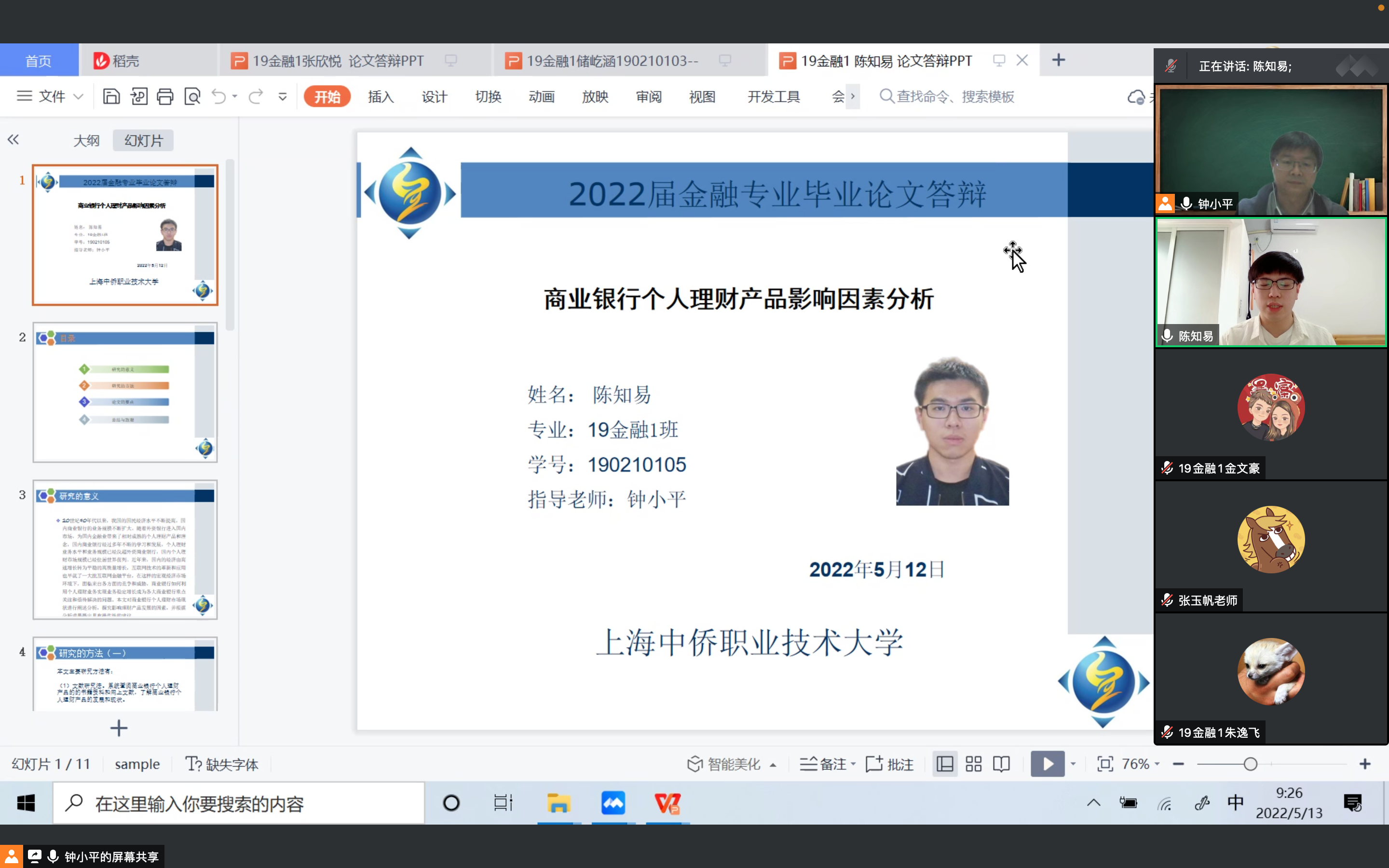The width and height of the screenshot is (1389, 868).
Task: Open the 插入 ribbon tab
Action: (381, 96)
